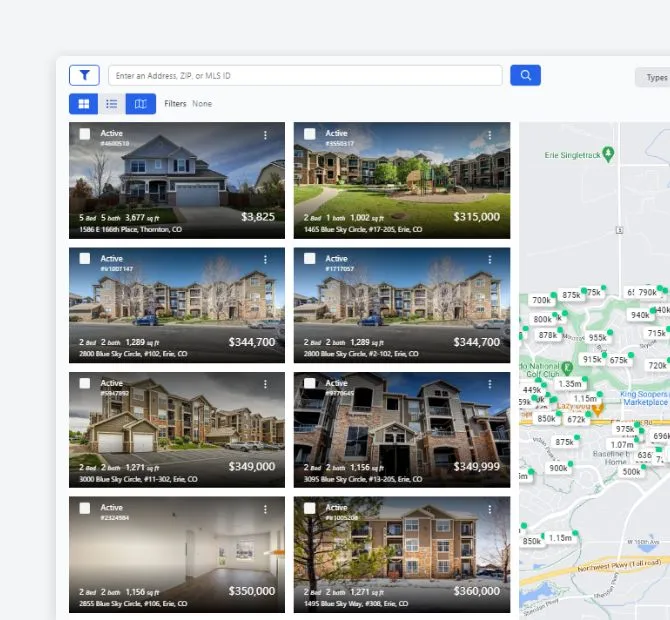The height and width of the screenshot is (620, 670).
Task: Open options menu for 3000 Blue Sky Circle listing
Action: [x=265, y=384]
